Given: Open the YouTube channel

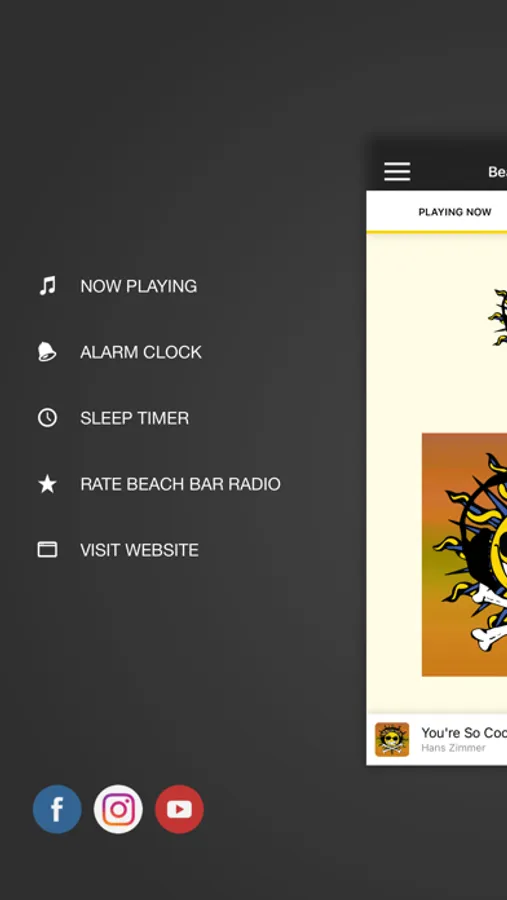Looking at the screenshot, I should [179, 809].
